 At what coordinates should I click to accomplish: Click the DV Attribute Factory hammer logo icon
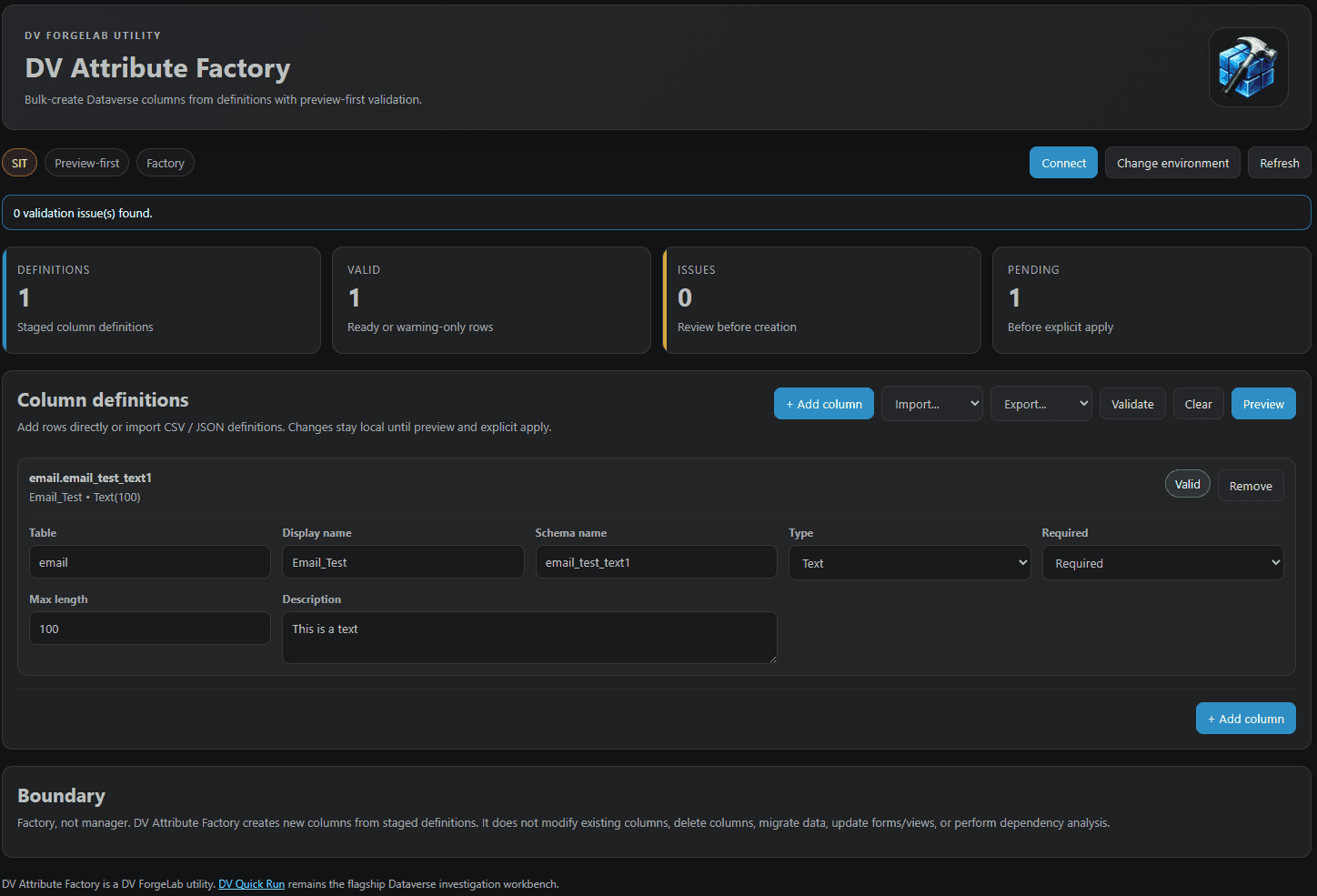pos(1248,67)
